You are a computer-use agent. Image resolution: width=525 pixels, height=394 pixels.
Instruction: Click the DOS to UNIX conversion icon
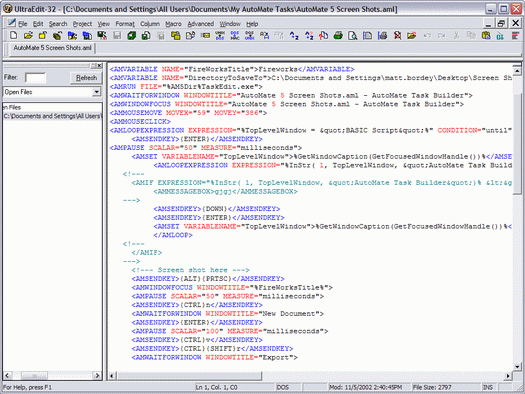coord(249,35)
